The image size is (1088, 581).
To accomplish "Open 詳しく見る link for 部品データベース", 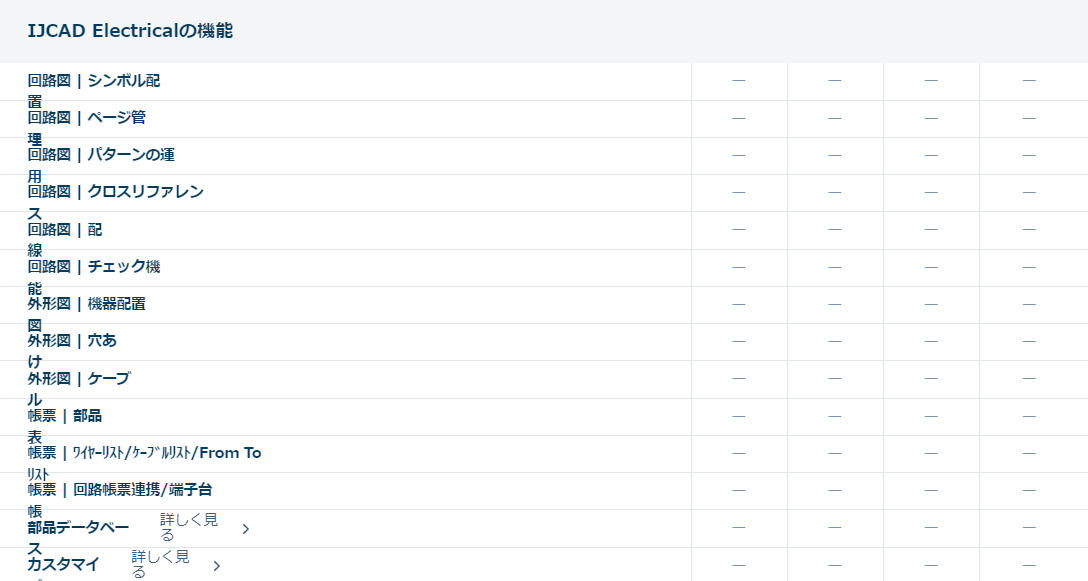I will 189,527.
